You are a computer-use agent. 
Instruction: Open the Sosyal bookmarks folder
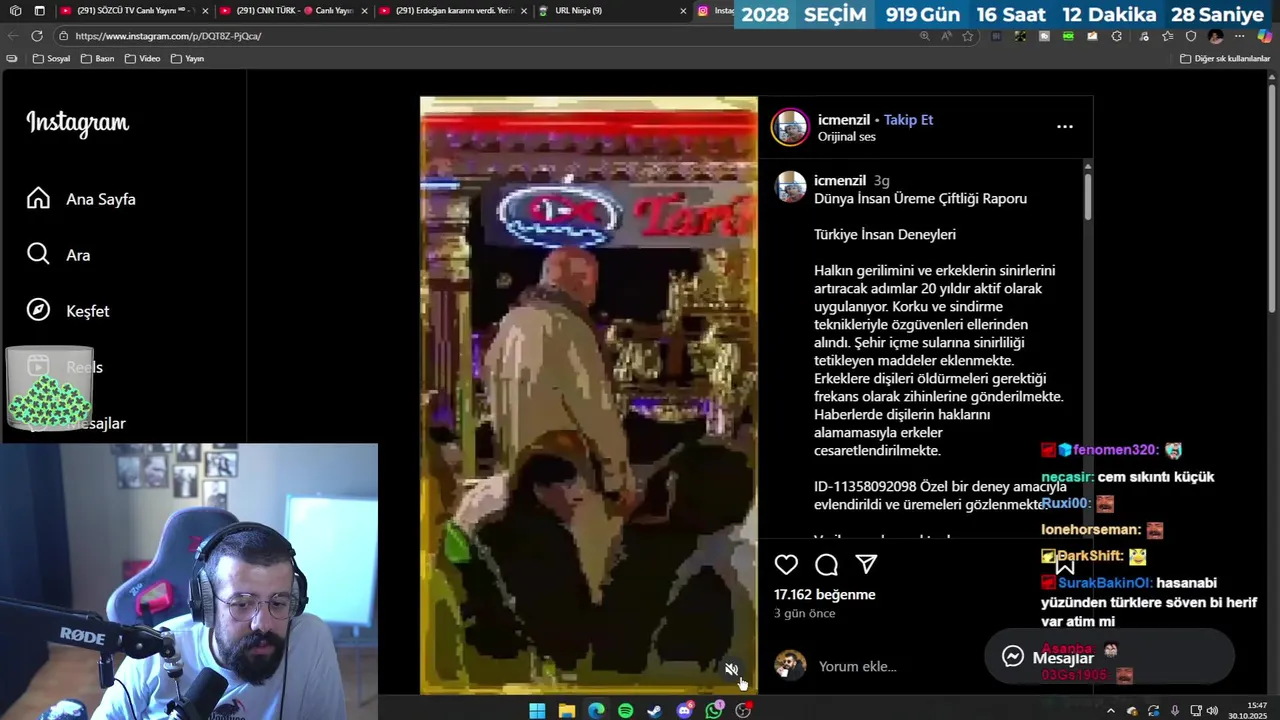51,59
